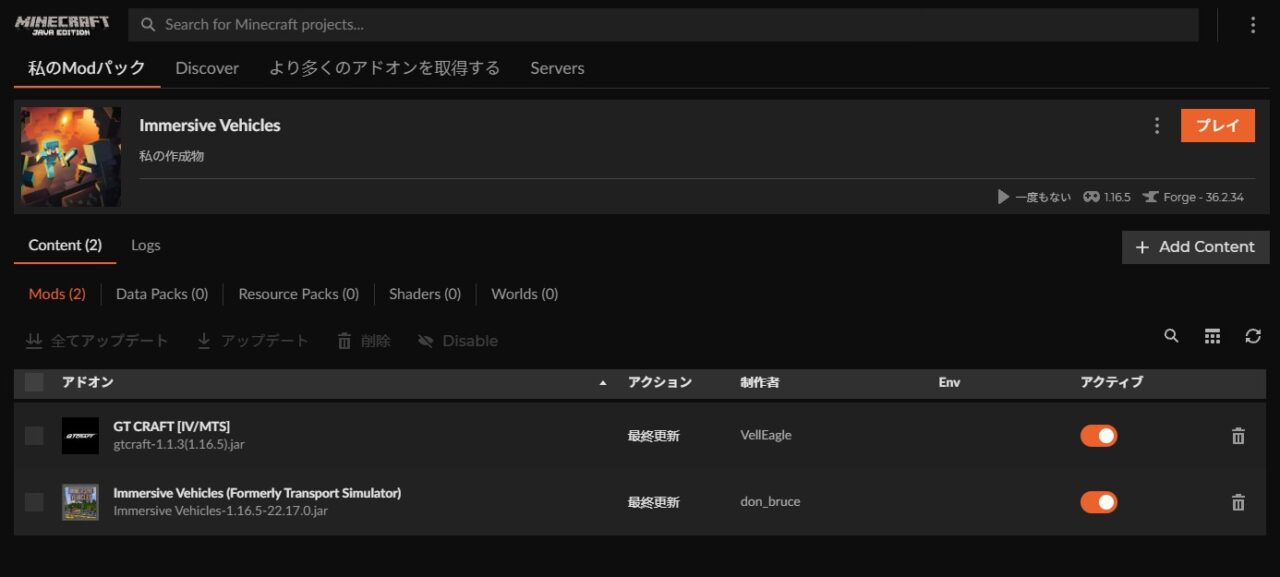
Task: Switch to the 私のModパック tab
Action: tap(87, 68)
